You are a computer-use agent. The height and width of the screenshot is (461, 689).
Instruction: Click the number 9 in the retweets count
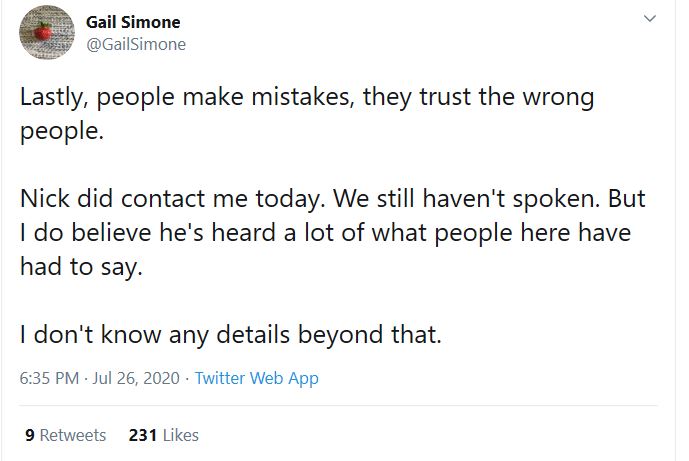[x=28, y=435]
